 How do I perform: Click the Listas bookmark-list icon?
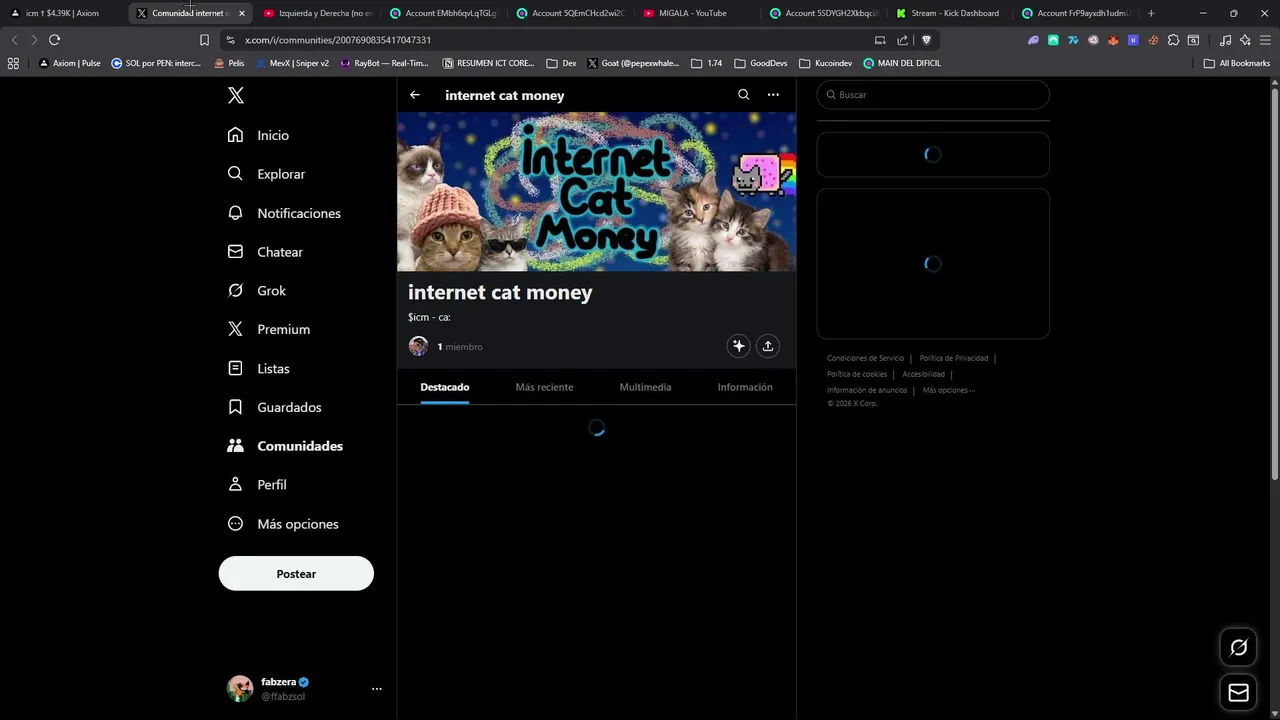[x=235, y=368]
